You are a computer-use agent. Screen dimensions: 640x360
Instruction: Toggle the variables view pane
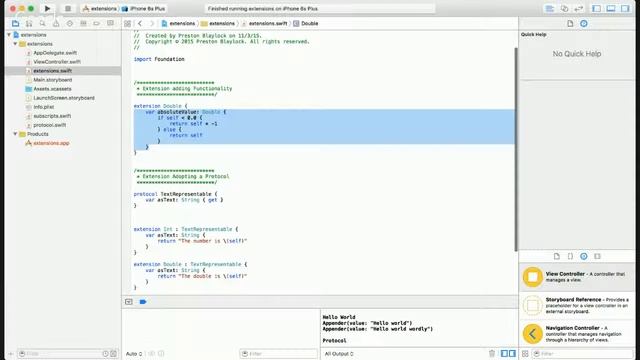pyautogui.click(x=504, y=353)
